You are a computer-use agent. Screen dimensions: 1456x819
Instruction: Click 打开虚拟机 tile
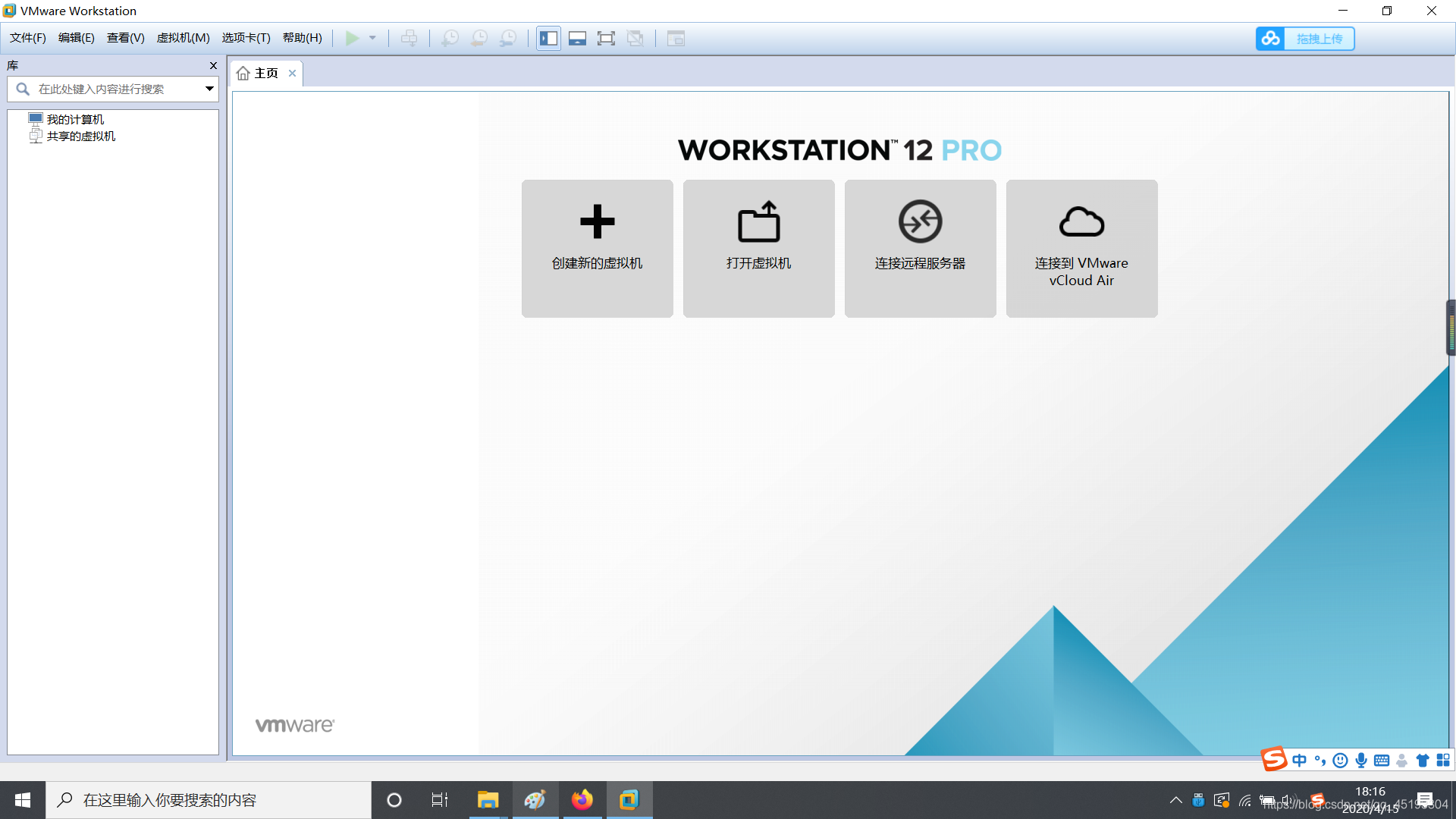[x=759, y=248]
